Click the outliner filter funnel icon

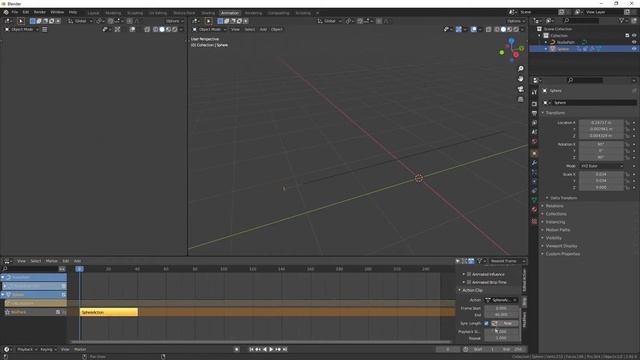621,20
